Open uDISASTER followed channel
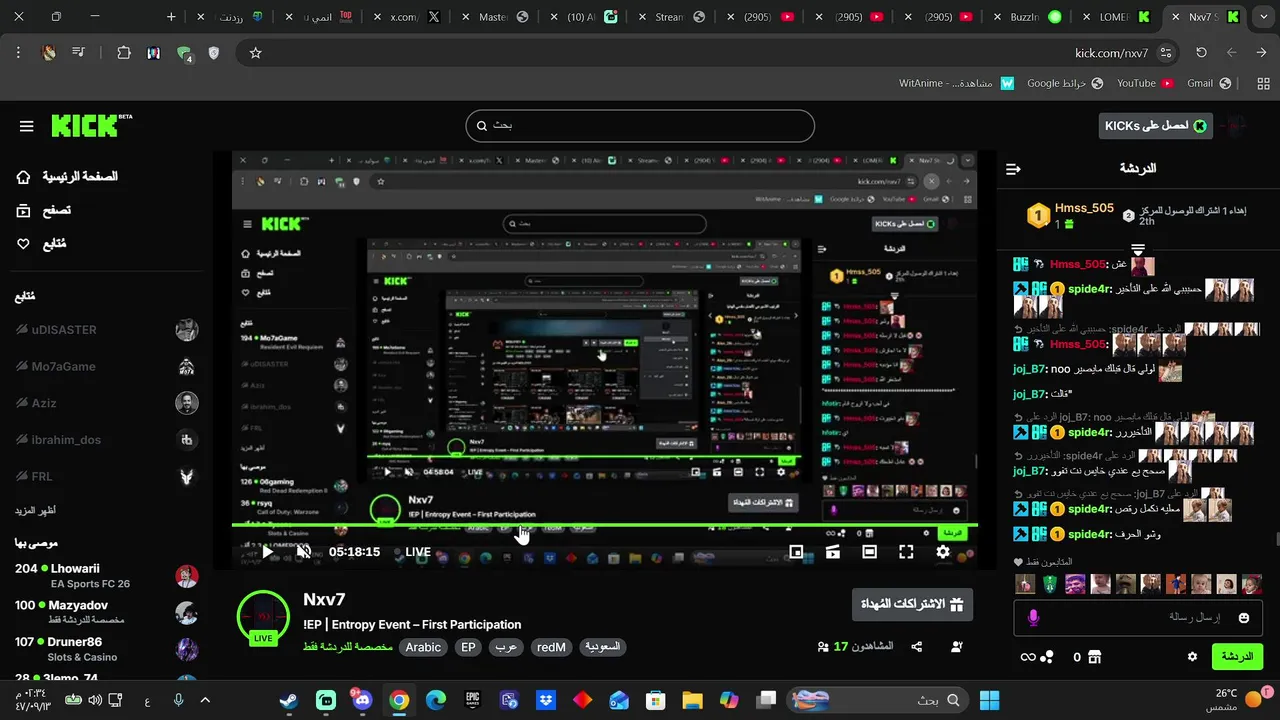This screenshot has width=1280, height=720. click(x=107, y=330)
